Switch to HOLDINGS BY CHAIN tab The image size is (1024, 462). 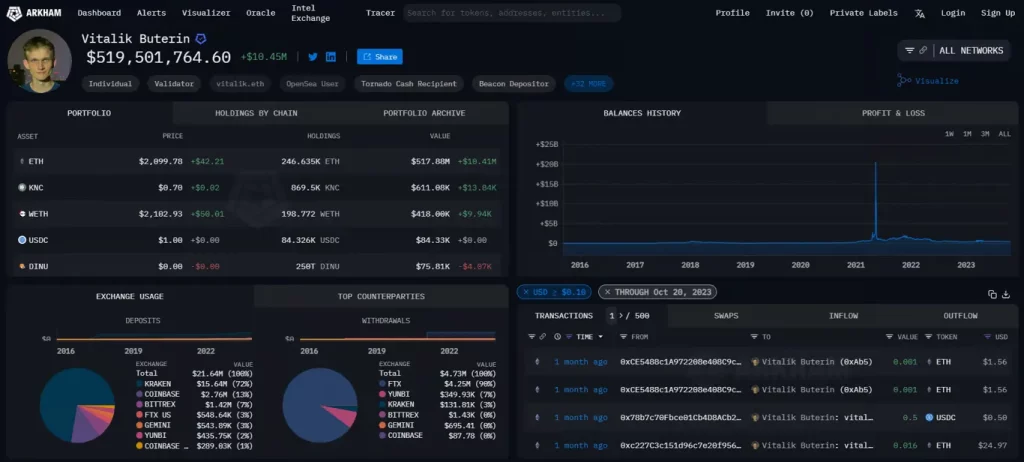tap(256, 113)
